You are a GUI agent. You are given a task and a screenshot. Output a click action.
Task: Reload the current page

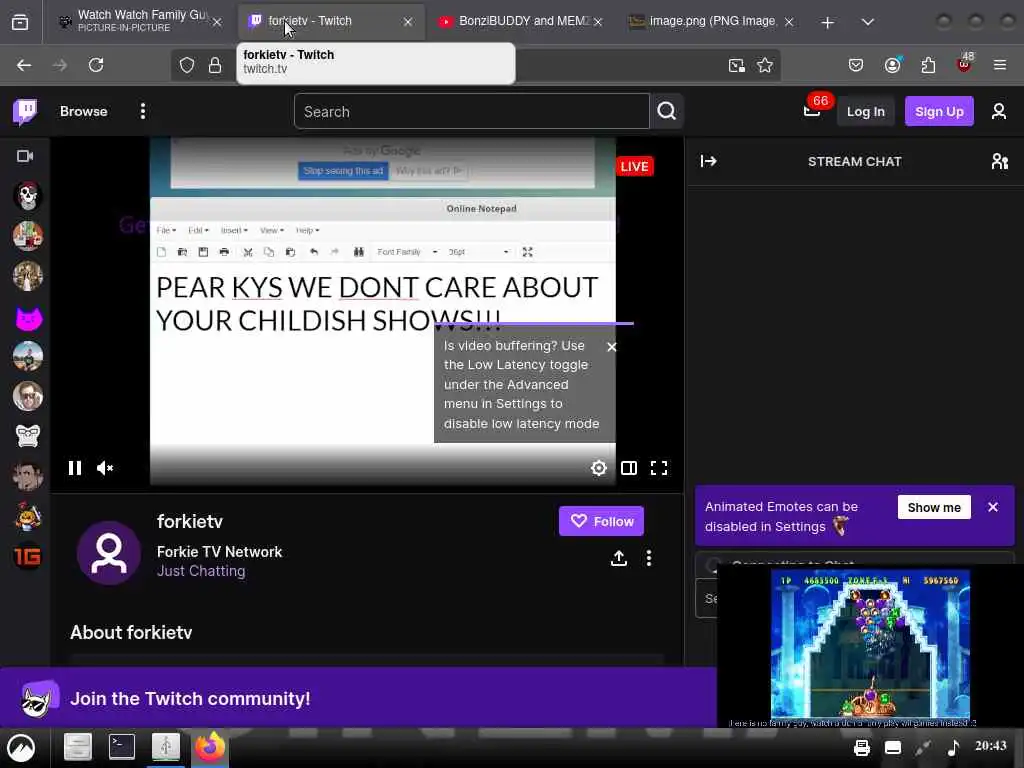(96, 65)
